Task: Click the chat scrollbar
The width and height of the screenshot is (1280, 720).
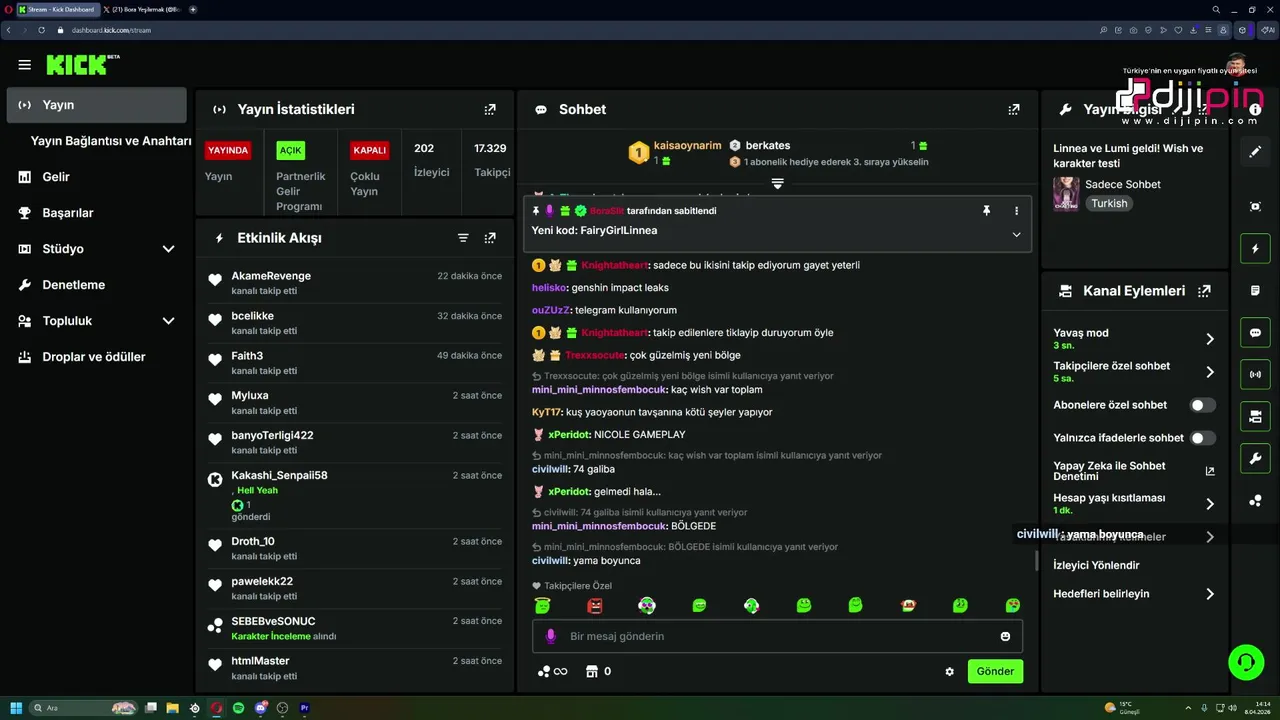Action: point(1036,562)
